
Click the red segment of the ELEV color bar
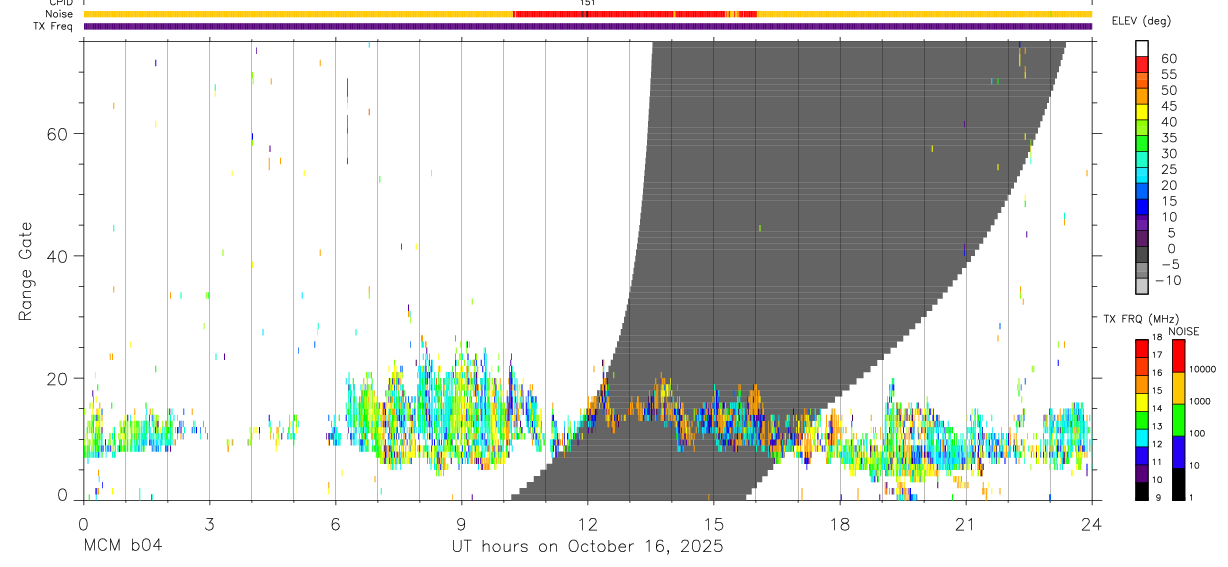pos(1142,64)
